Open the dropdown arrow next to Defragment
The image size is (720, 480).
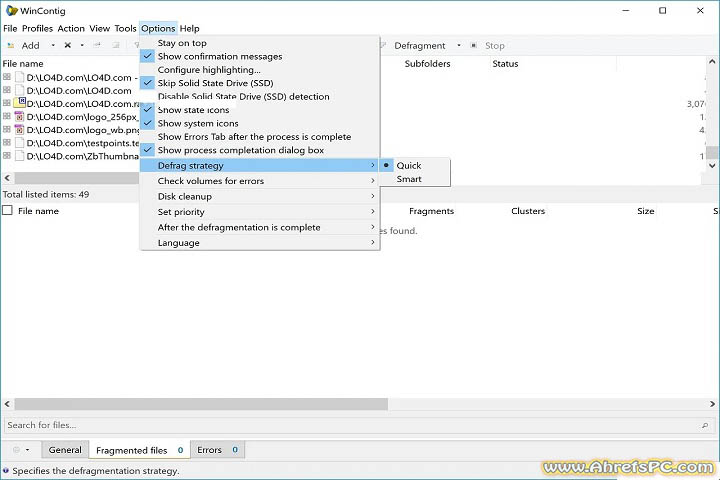point(459,45)
